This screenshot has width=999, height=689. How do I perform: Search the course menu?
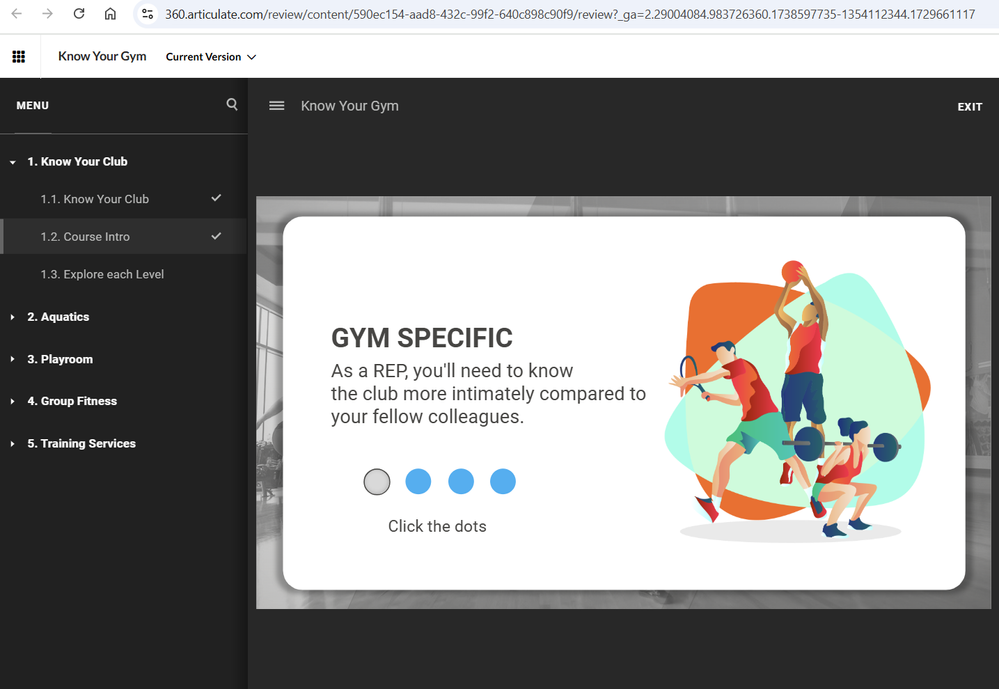pyautogui.click(x=232, y=104)
